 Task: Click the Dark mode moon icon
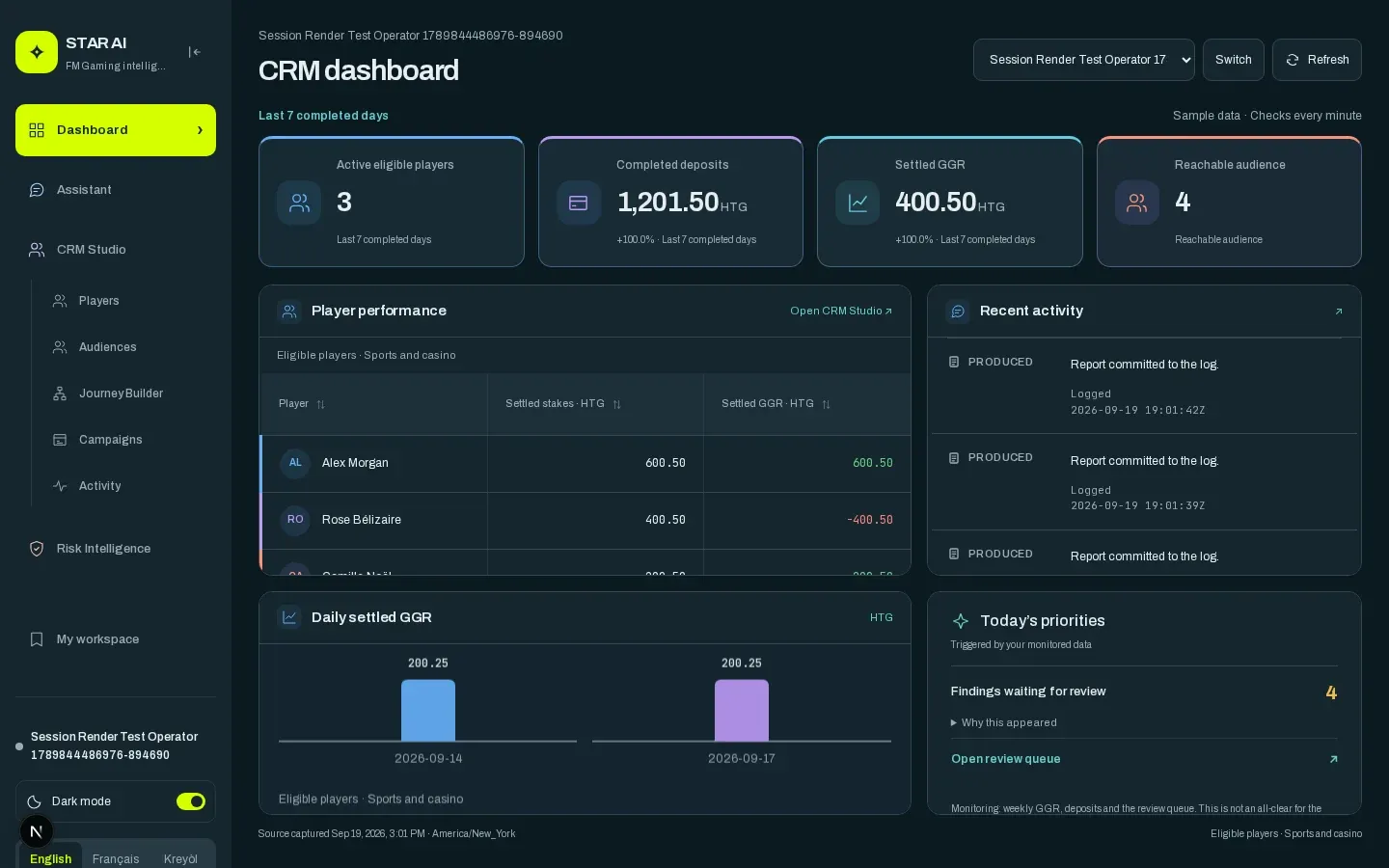click(35, 801)
